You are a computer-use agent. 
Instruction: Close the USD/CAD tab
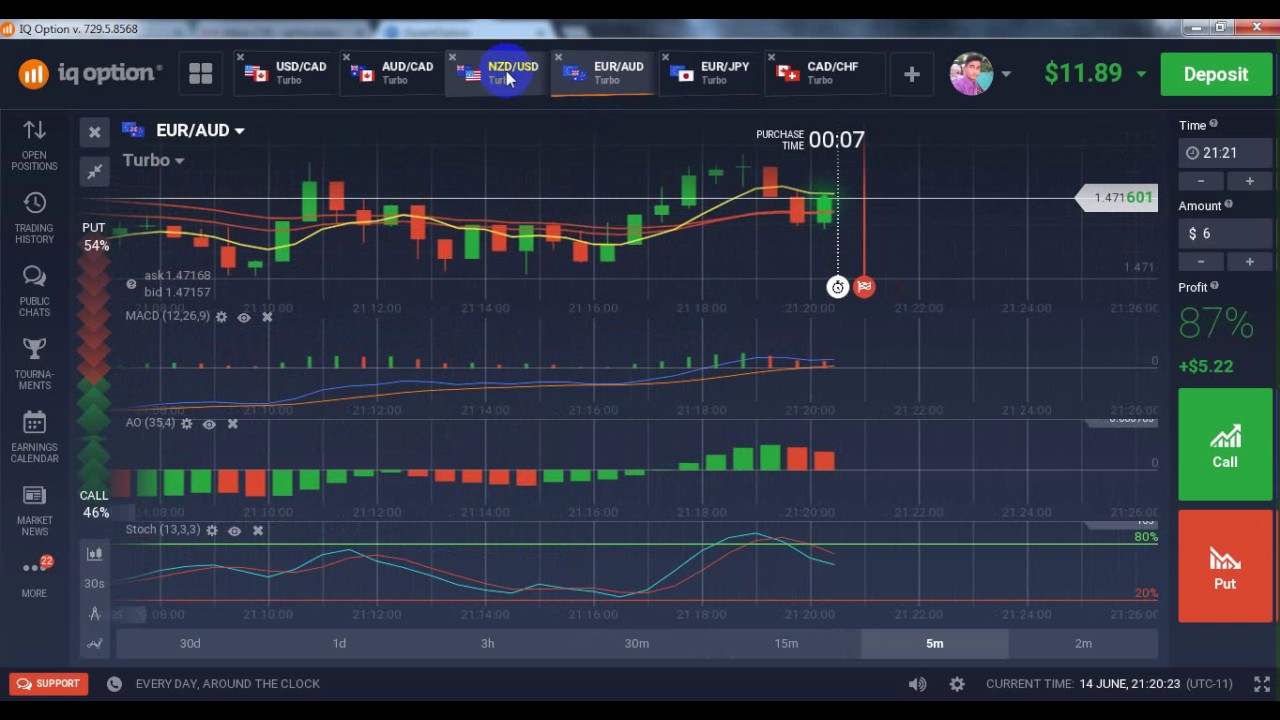(240, 57)
